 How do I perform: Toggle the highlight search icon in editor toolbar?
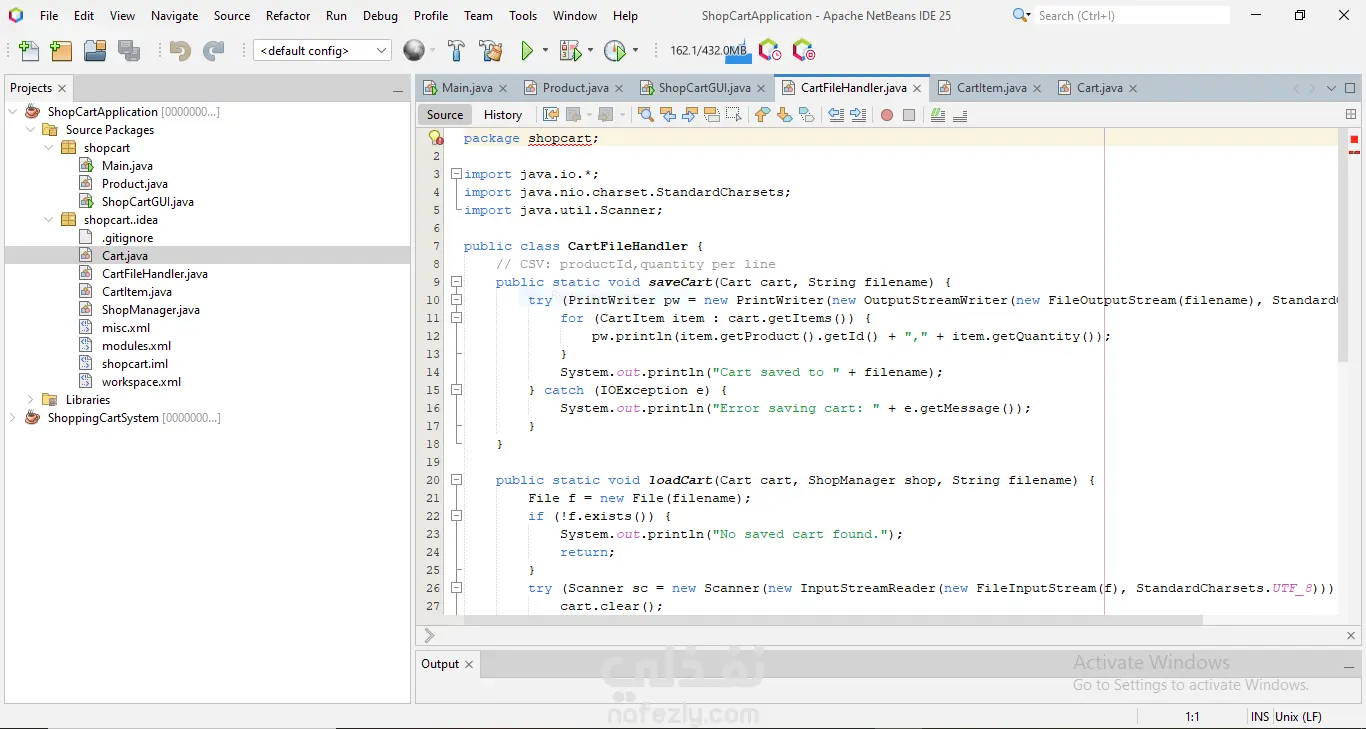click(x=712, y=115)
